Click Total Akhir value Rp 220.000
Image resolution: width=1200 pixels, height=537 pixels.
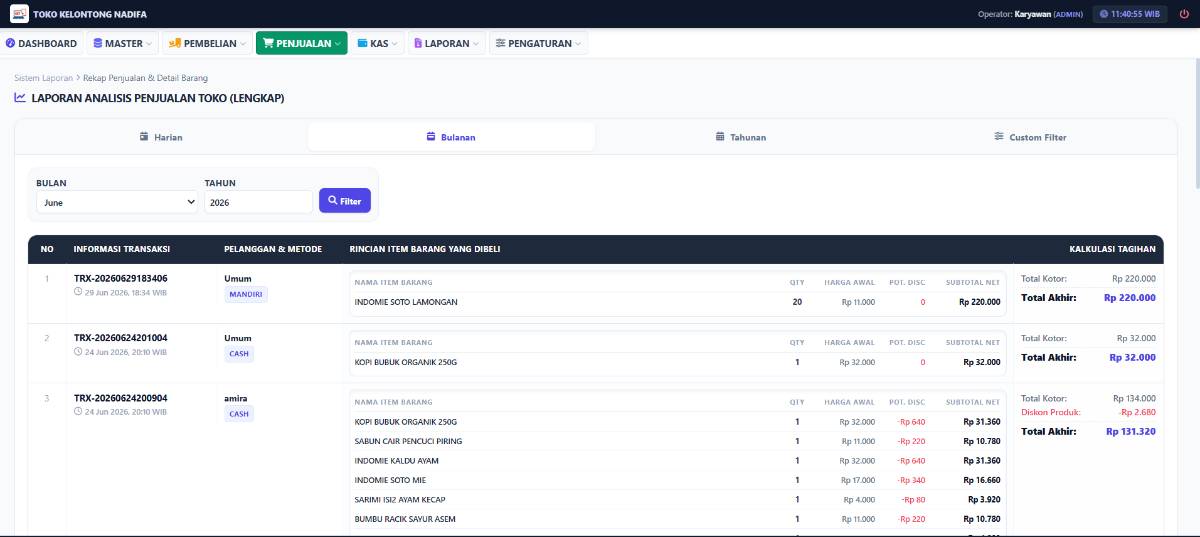coord(1130,297)
